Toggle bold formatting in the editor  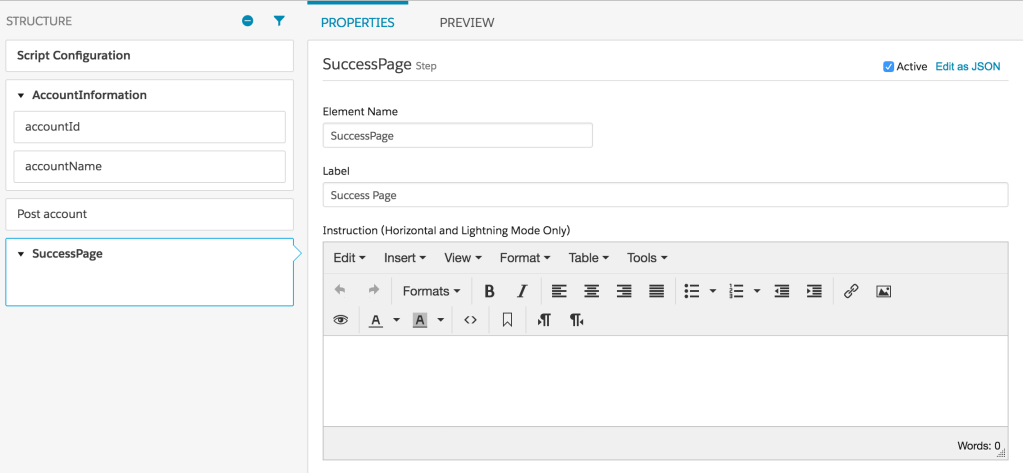[489, 291]
